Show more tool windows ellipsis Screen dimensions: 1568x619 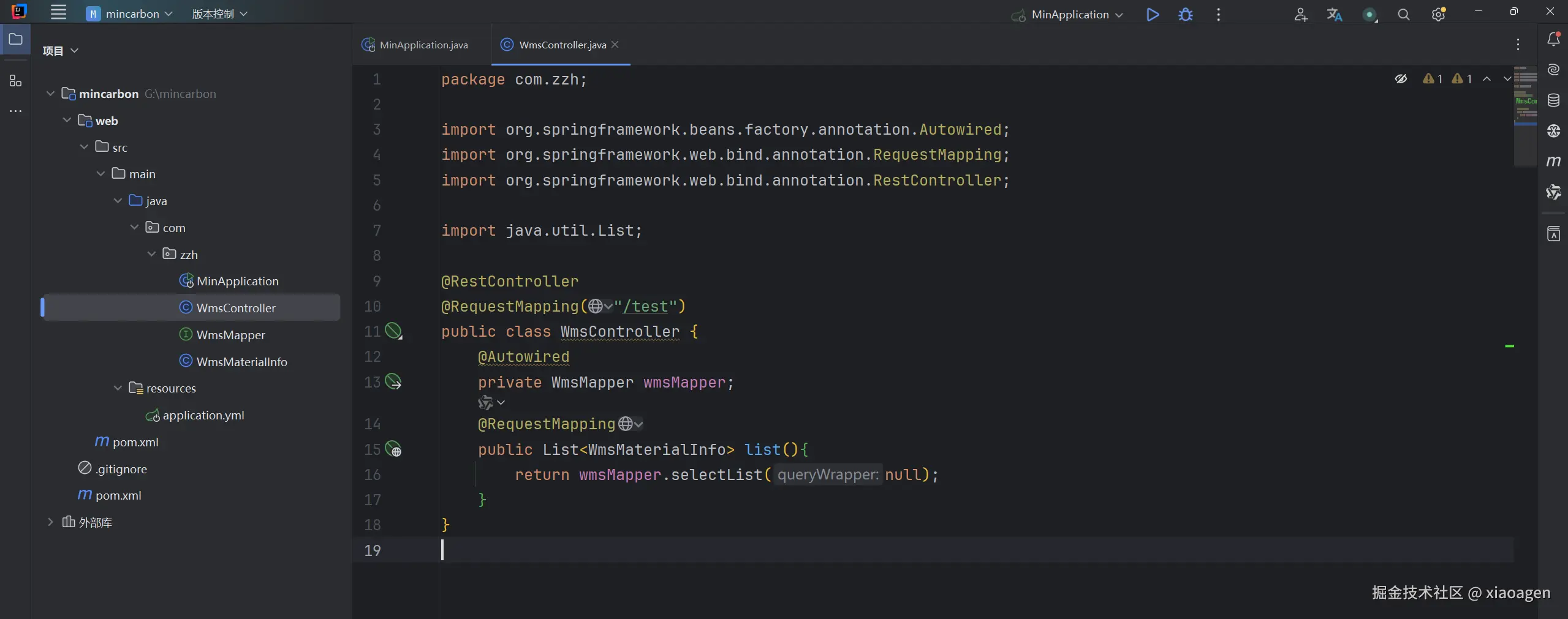click(x=15, y=111)
